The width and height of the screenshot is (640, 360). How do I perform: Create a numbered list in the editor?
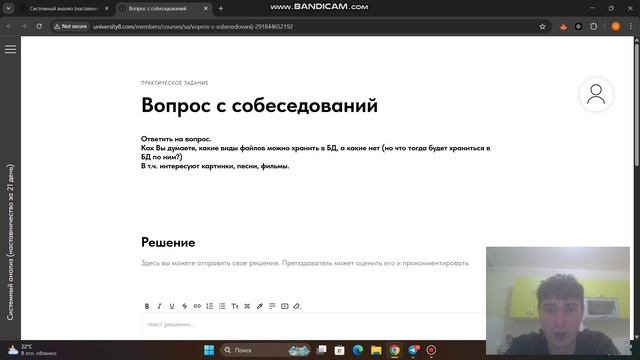tap(210, 306)
